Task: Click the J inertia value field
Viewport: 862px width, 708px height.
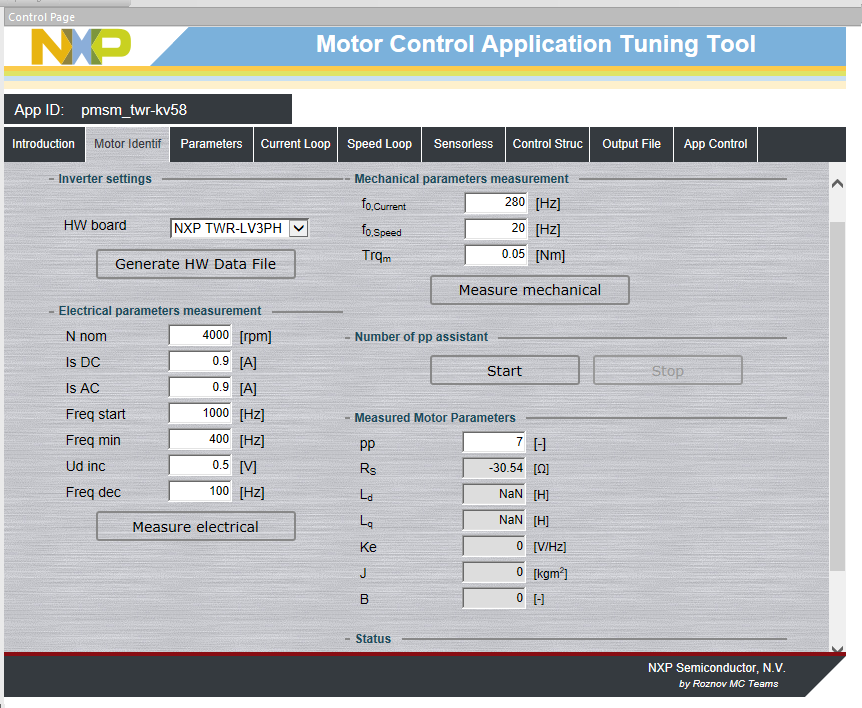Action: pos(494,572)
